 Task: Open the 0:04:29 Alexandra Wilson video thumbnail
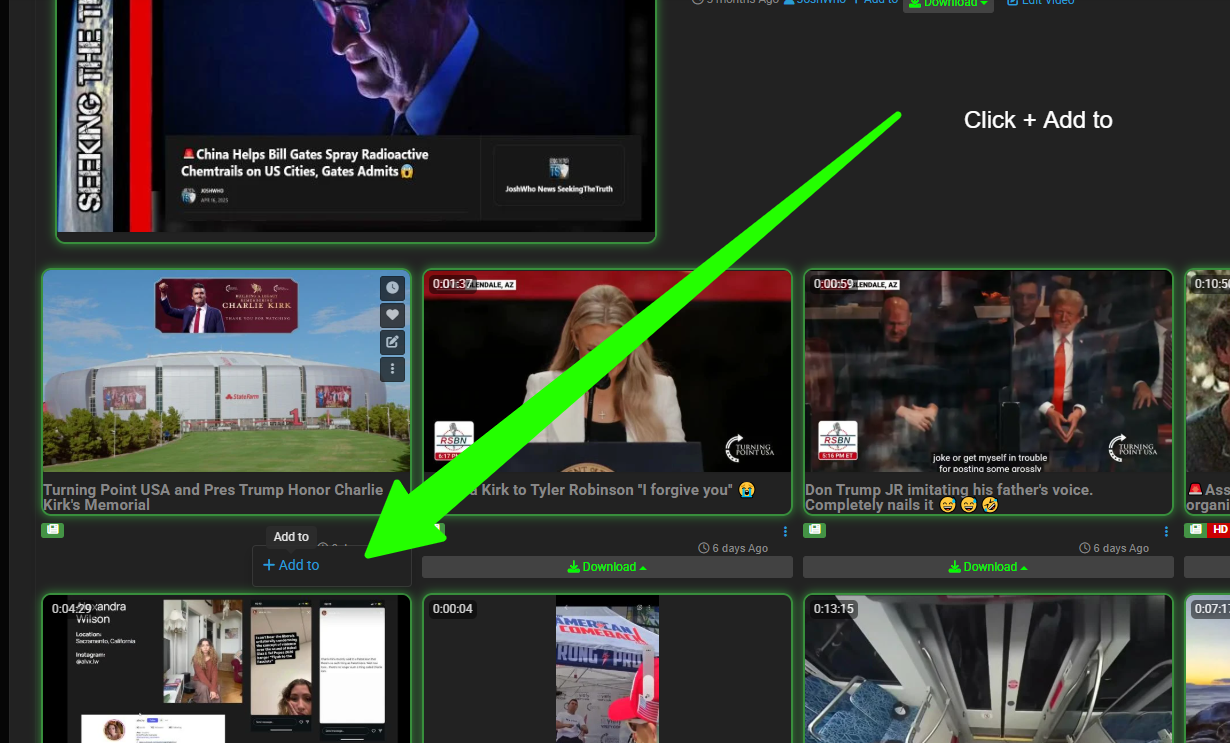pos(226,670)
